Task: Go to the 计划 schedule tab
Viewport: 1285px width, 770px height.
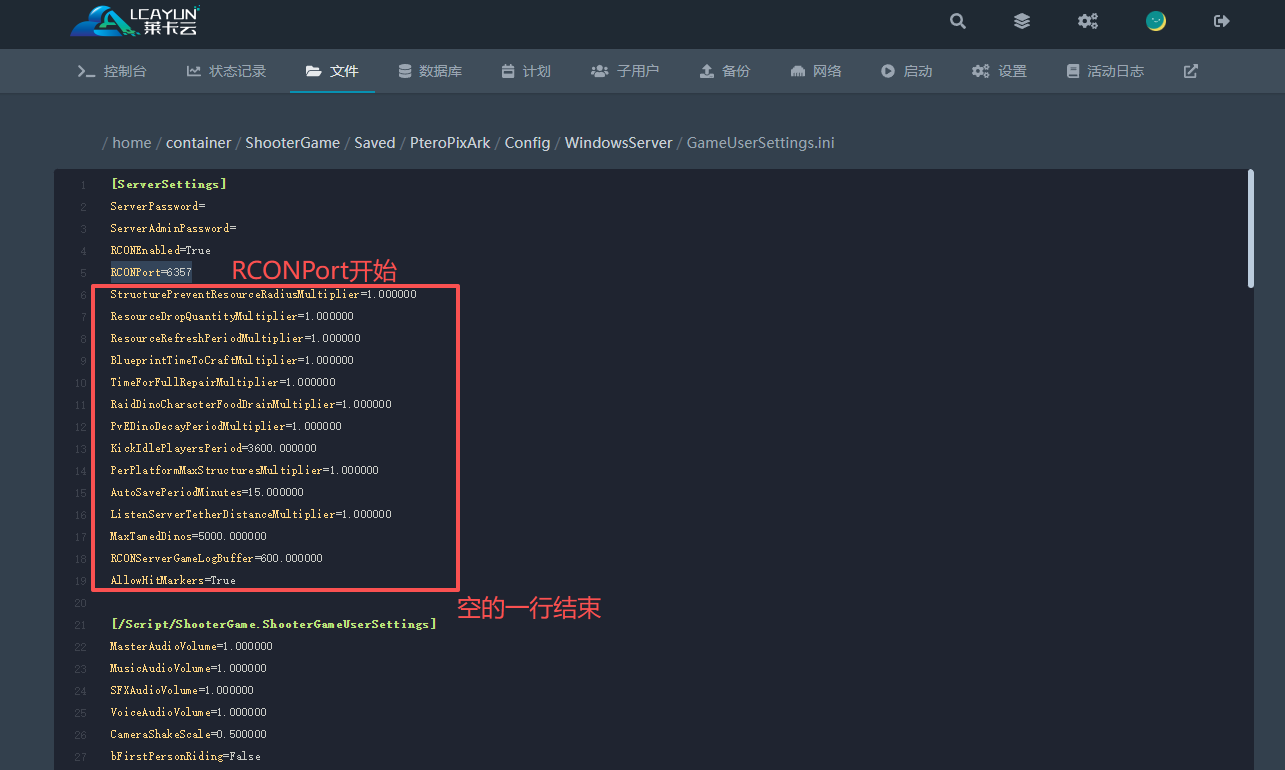Action: tap(526, 71)
